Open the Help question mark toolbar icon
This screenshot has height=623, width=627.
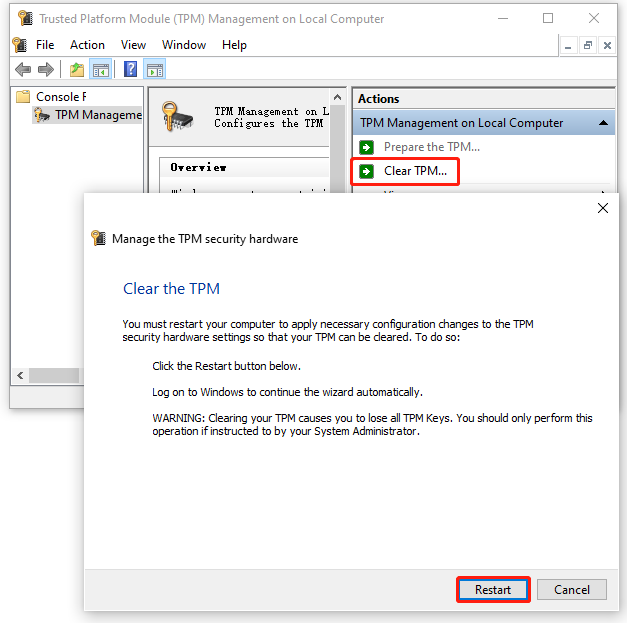coord(130,69)
